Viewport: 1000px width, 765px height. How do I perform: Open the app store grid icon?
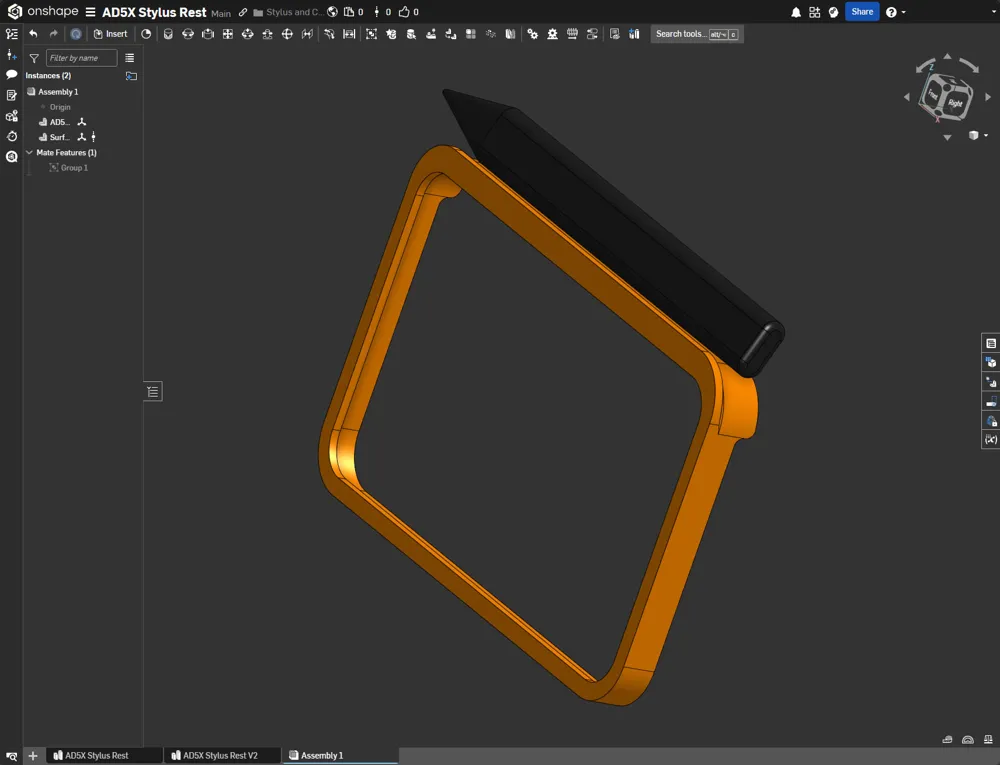(x=814, y=12)
